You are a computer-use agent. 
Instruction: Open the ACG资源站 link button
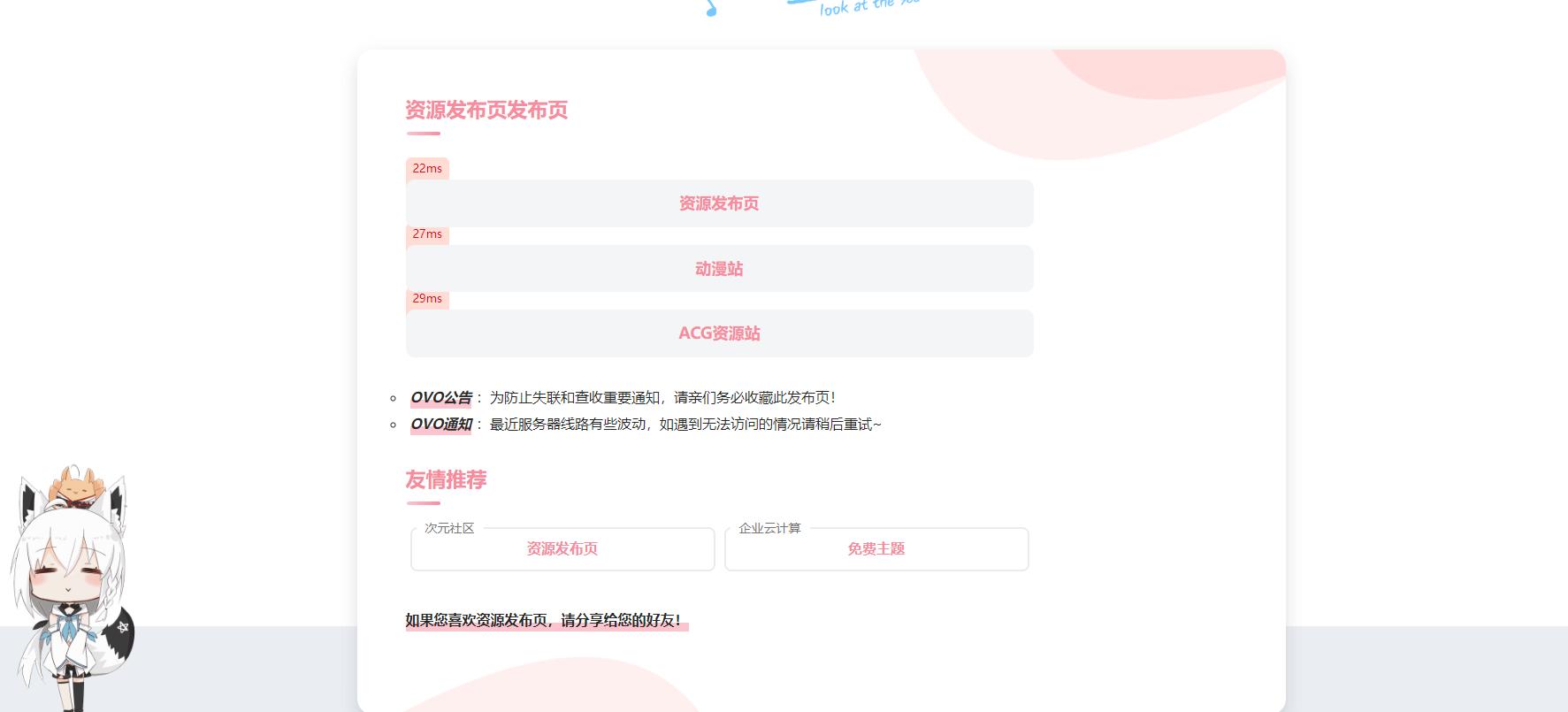[x=719, y=333]
